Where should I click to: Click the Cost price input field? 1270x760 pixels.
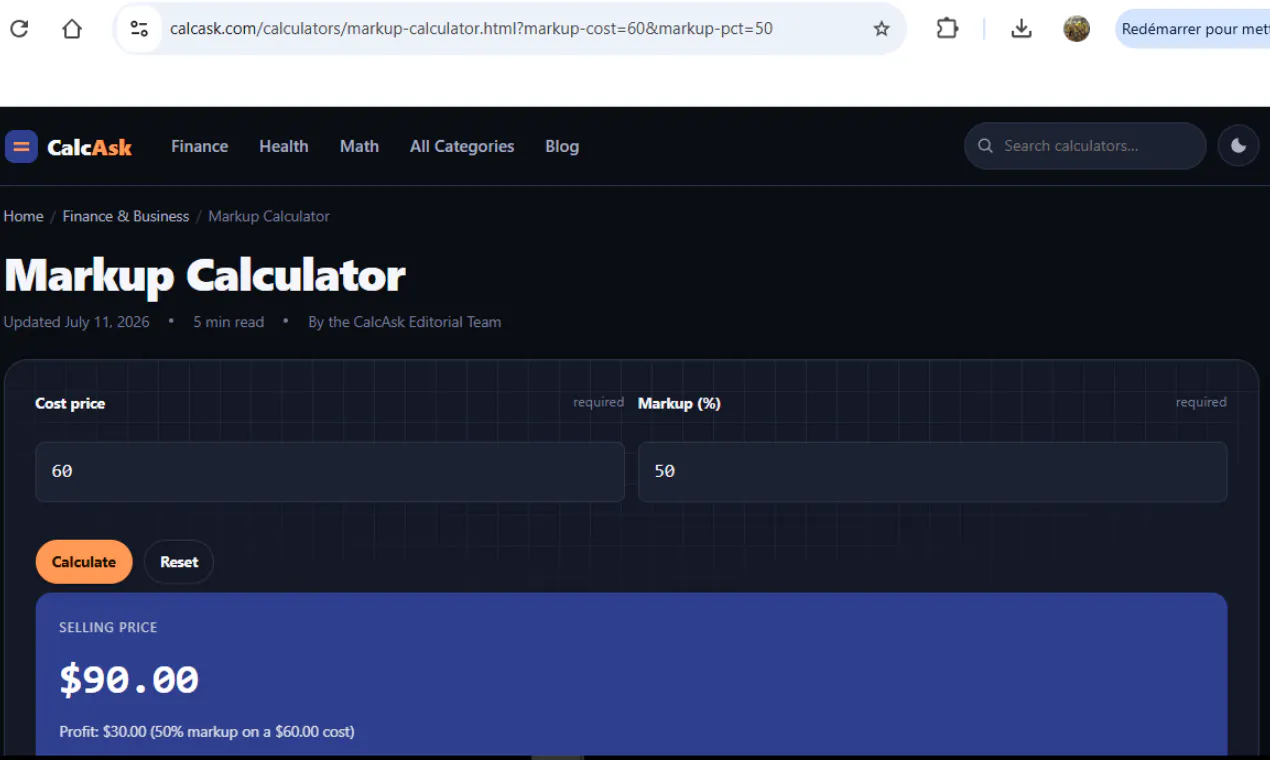pos(330,471)
